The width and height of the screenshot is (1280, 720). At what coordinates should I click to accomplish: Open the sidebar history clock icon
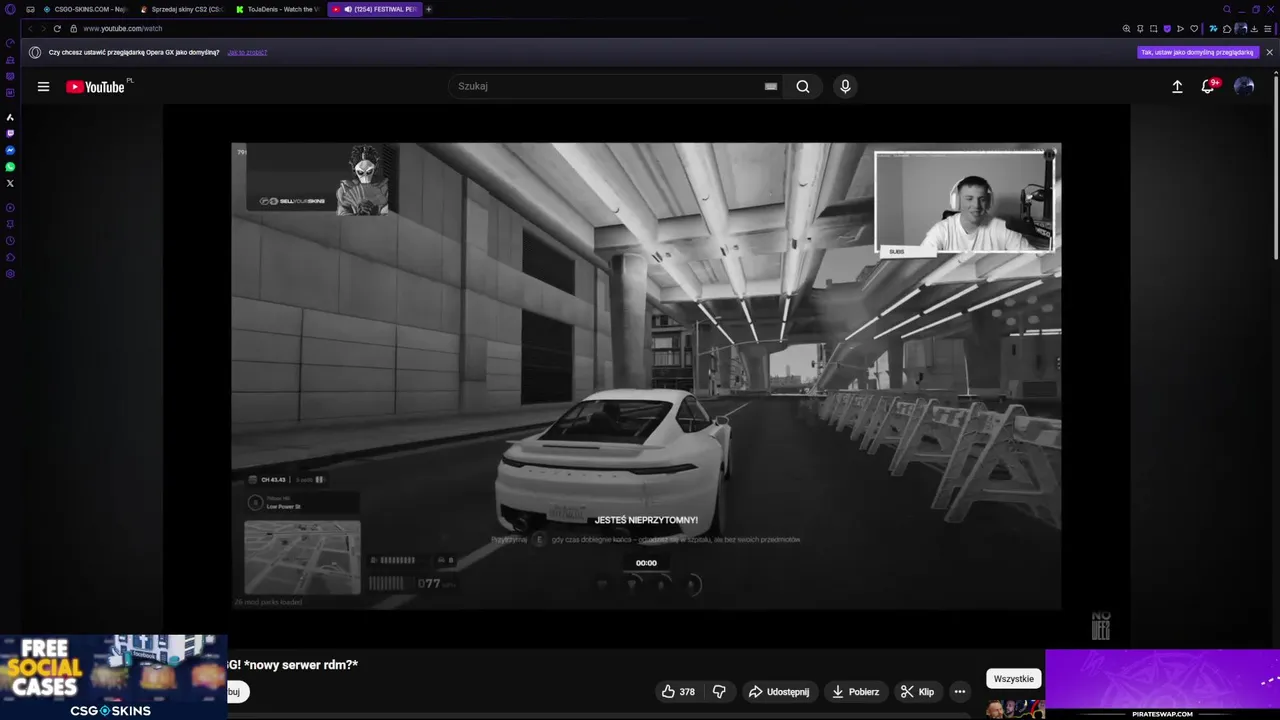point(10,240)
